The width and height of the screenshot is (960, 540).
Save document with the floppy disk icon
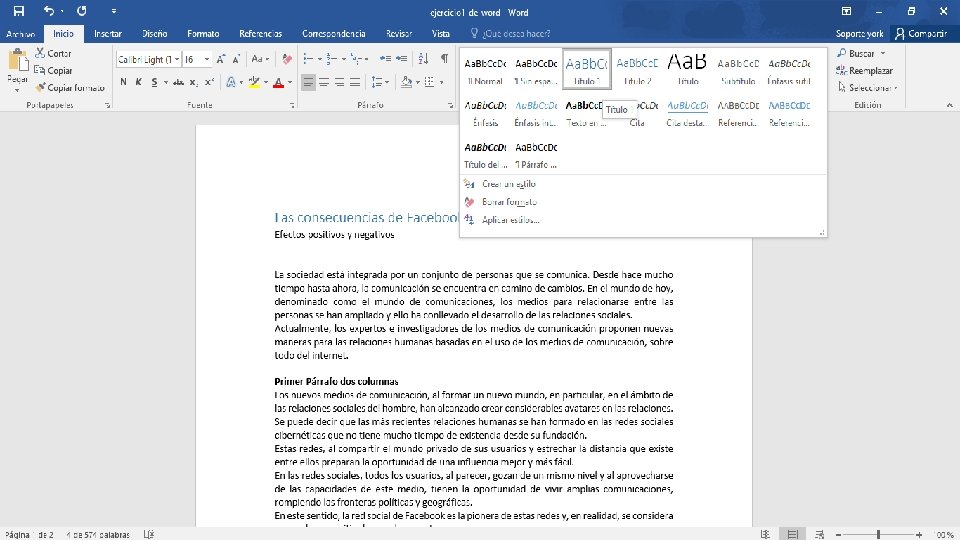coord(18,11)
